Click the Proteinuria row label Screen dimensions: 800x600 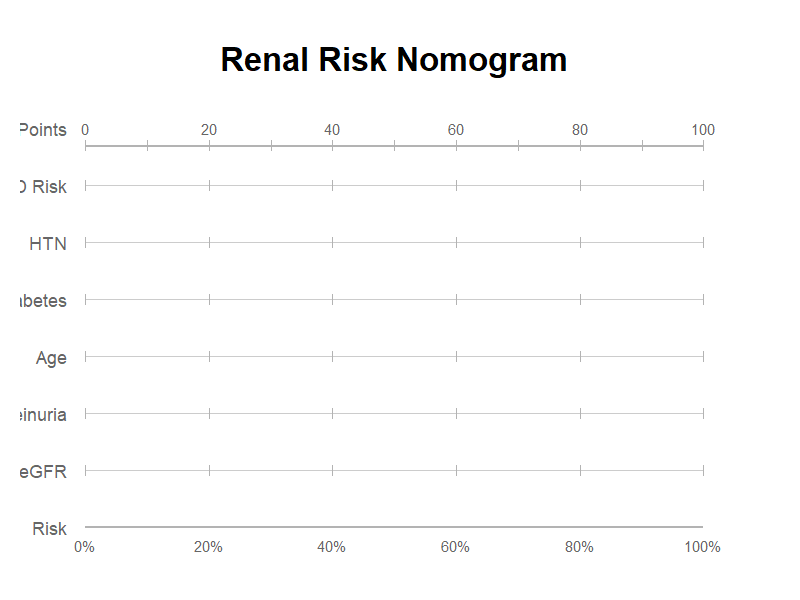tap(43, 415)
